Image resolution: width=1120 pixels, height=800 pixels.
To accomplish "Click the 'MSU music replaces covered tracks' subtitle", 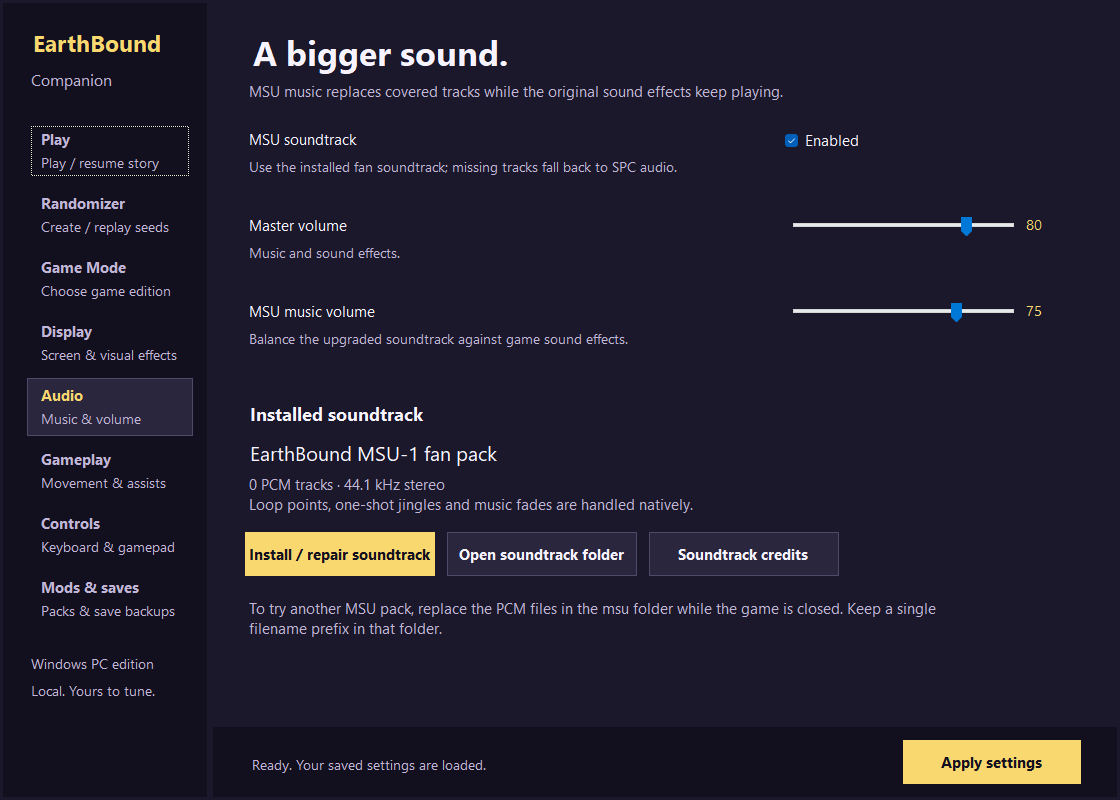I will point(516,92).
